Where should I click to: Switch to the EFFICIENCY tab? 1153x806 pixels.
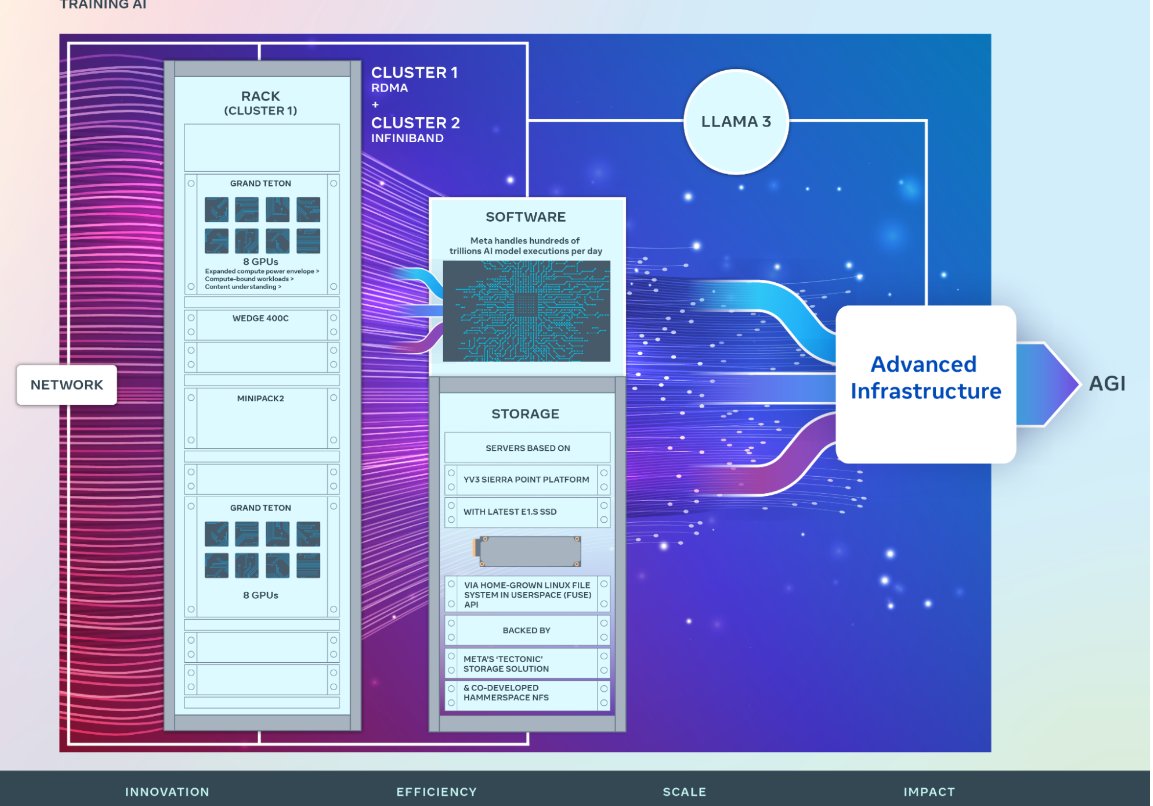click(437, 792)
